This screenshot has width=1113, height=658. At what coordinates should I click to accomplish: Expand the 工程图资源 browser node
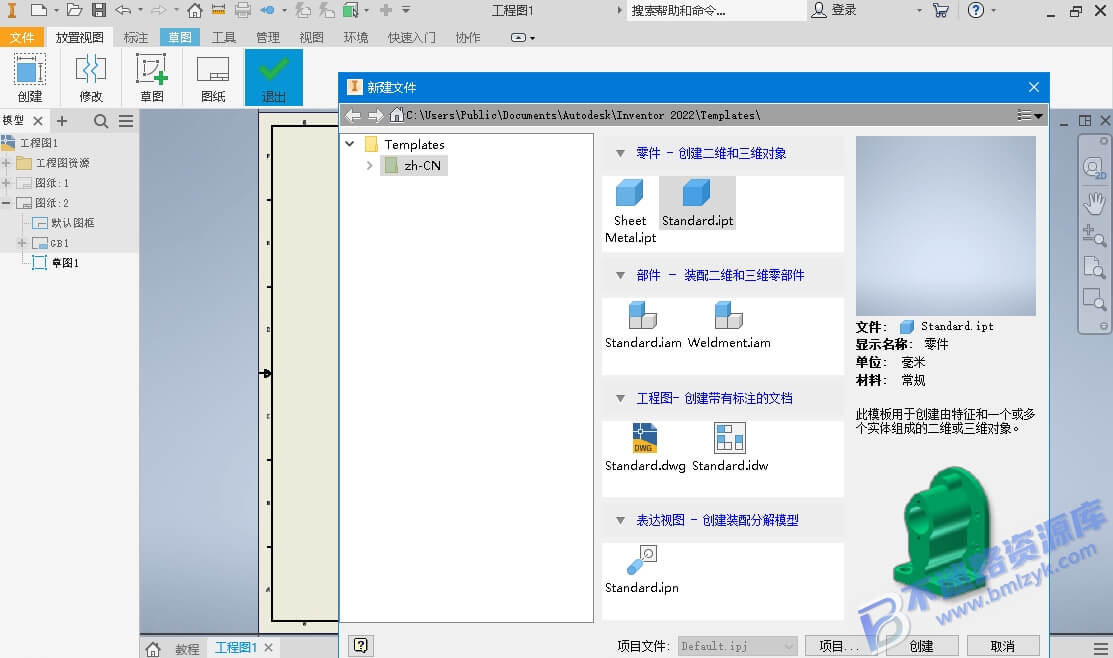pyautogui.click(x=6, y=163)
